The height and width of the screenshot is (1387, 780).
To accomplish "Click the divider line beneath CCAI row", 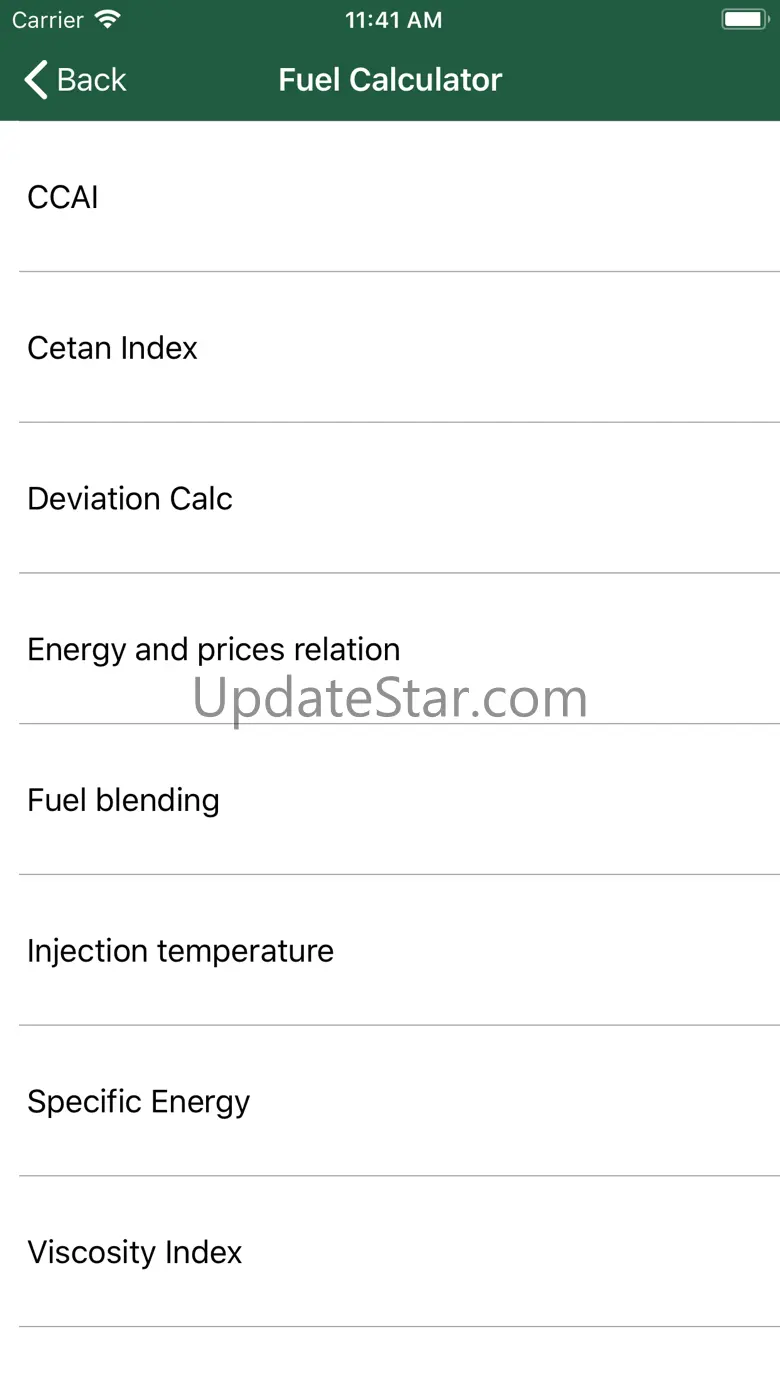I will pos(400,271).
